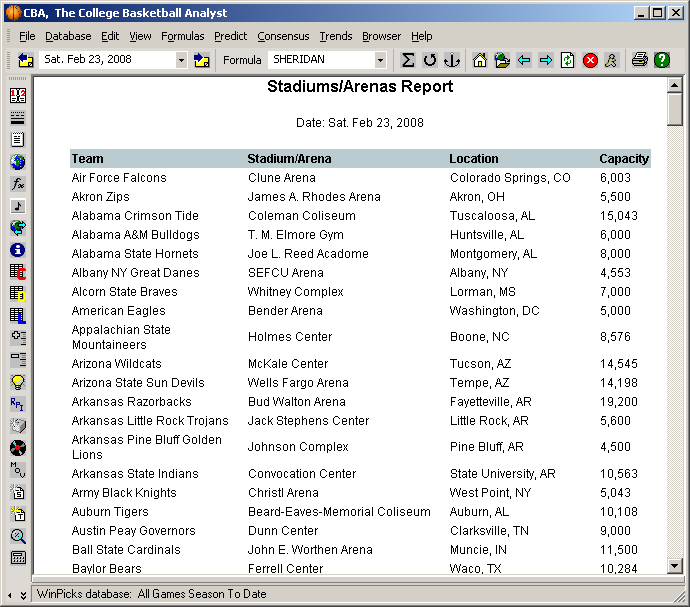Open the Trends menu
690x607 pixels.
pos(336,36)
